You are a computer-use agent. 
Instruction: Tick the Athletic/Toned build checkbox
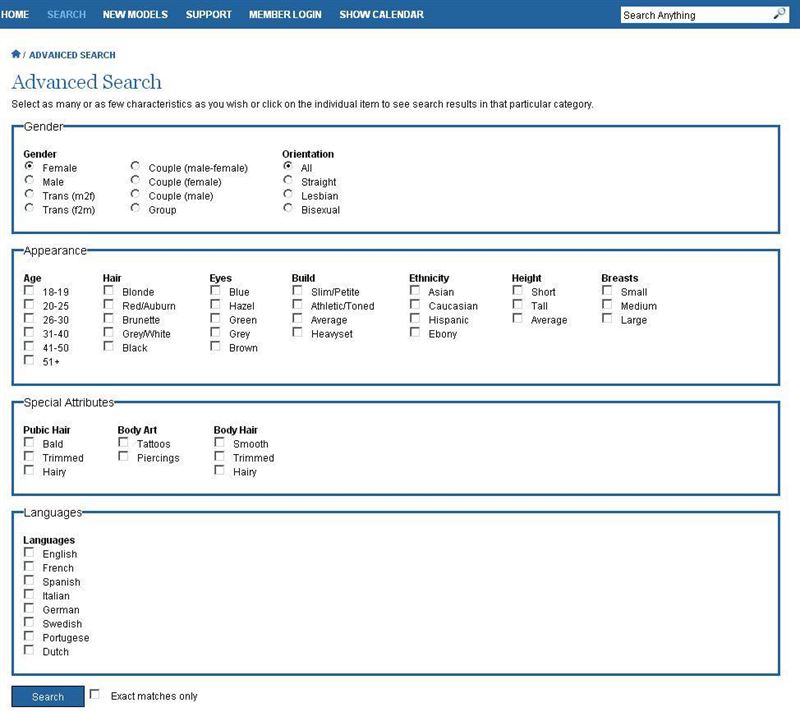pyautogui.click(x=297, y=304)
